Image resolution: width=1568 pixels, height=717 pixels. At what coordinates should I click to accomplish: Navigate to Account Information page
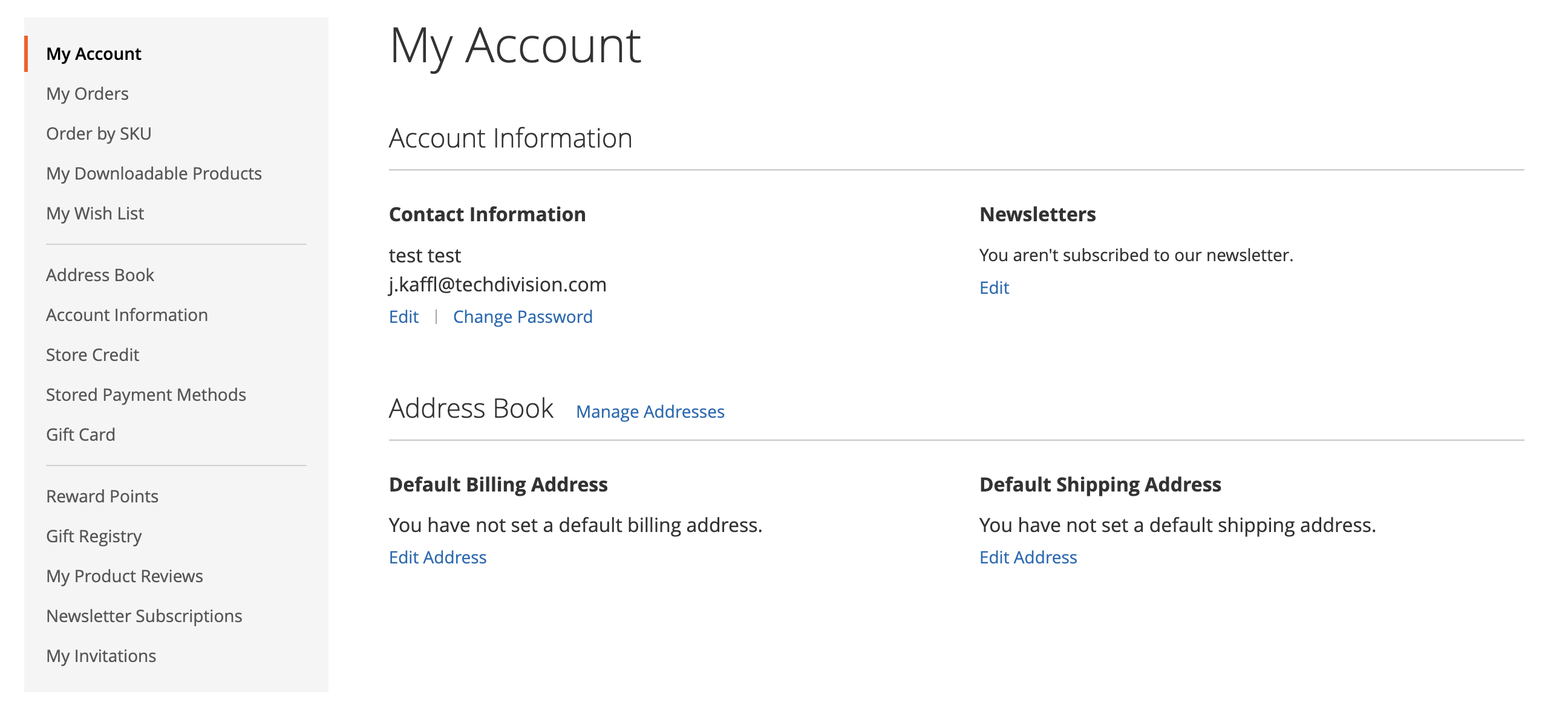click(x=127, y=314)
